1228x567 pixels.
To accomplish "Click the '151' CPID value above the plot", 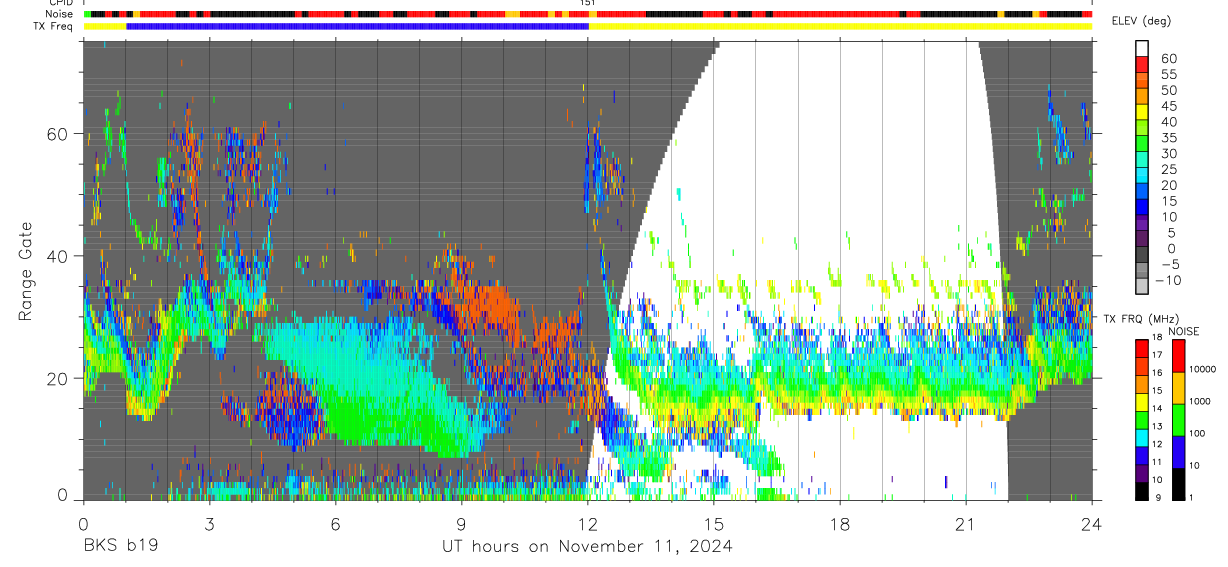I will pos(588,3).
